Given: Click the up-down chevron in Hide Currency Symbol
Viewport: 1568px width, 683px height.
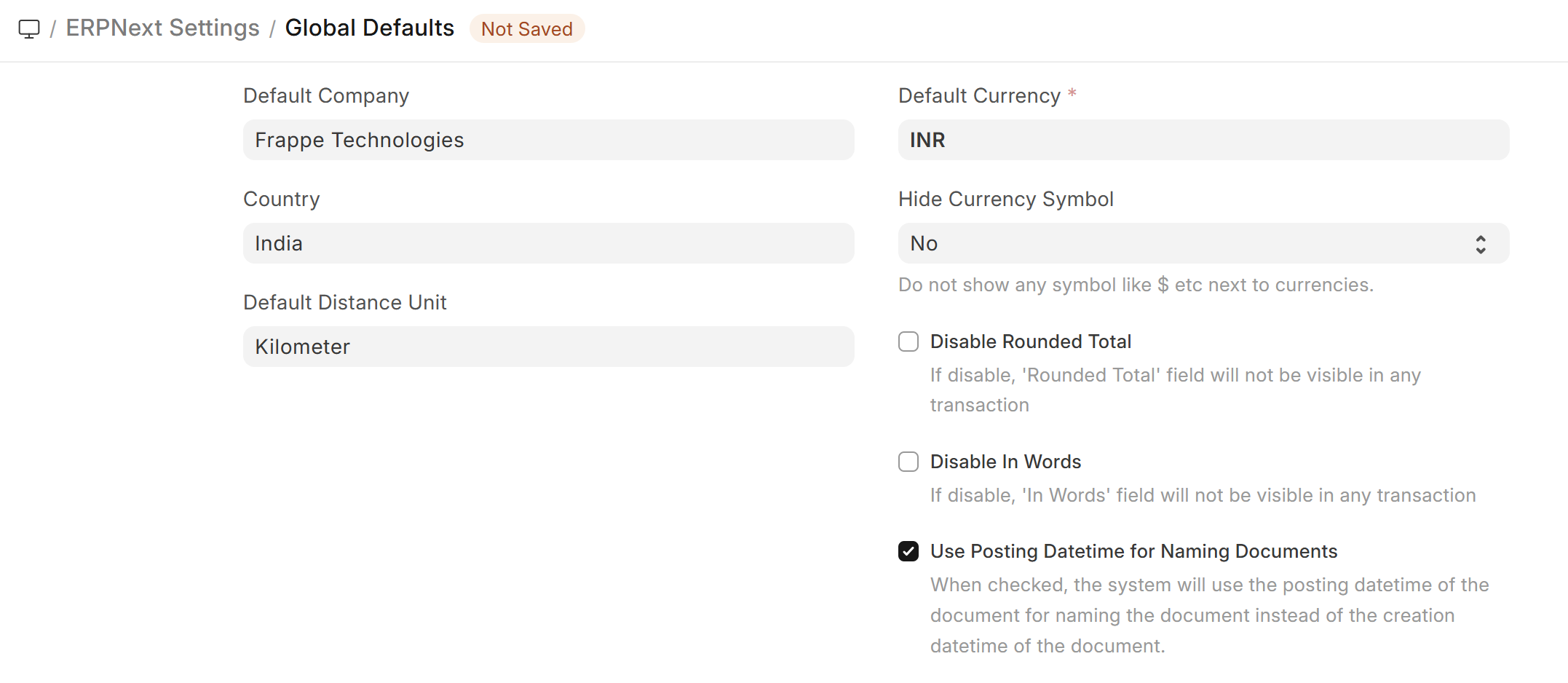Looking at the screenshot, I should click(x=1480, y=244).
